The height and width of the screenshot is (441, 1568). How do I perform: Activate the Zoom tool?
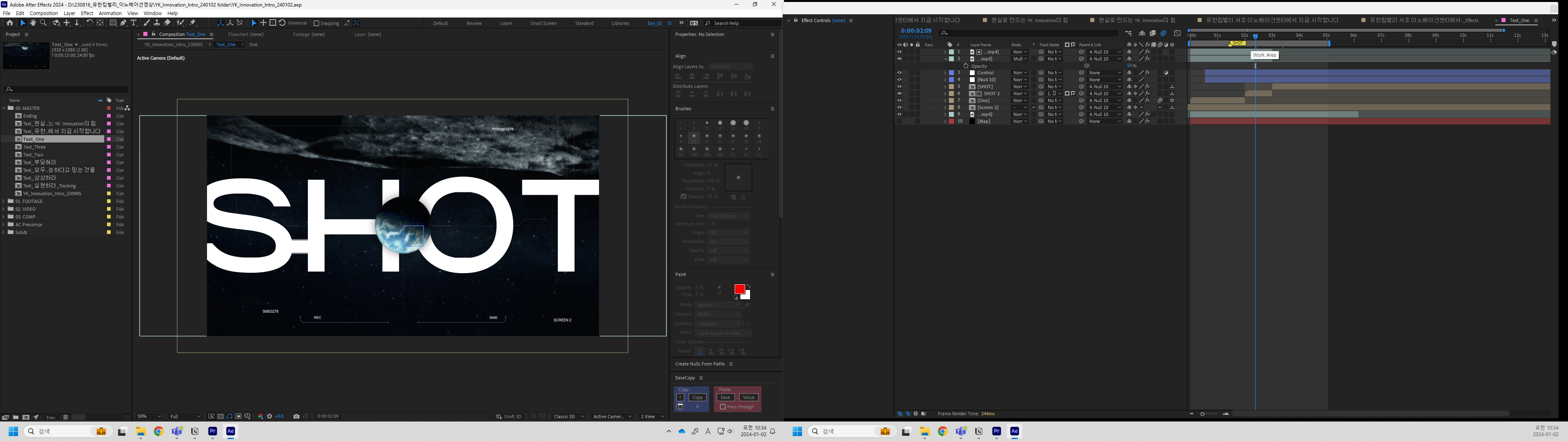[43, 23]
